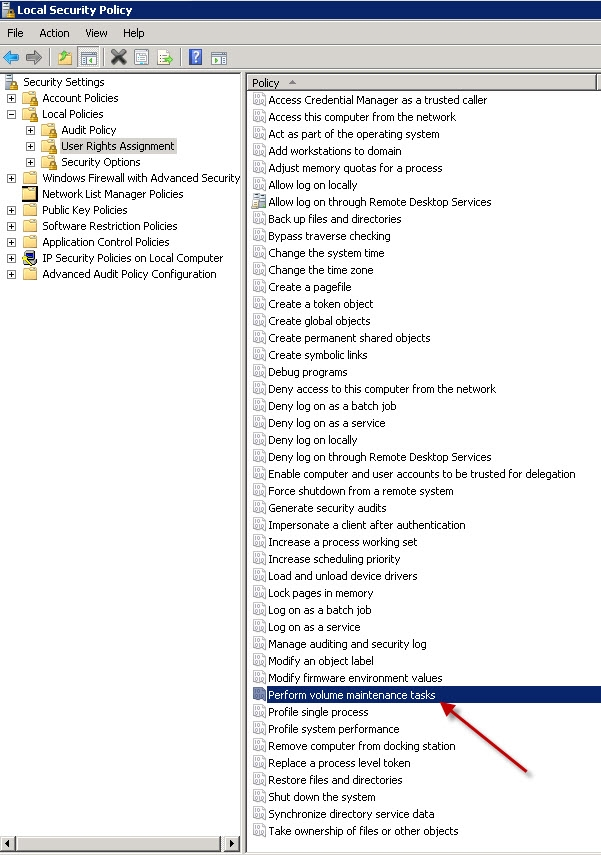Expand the Security Options node
This screenshot has height=855, width=601.
point(31,162)
